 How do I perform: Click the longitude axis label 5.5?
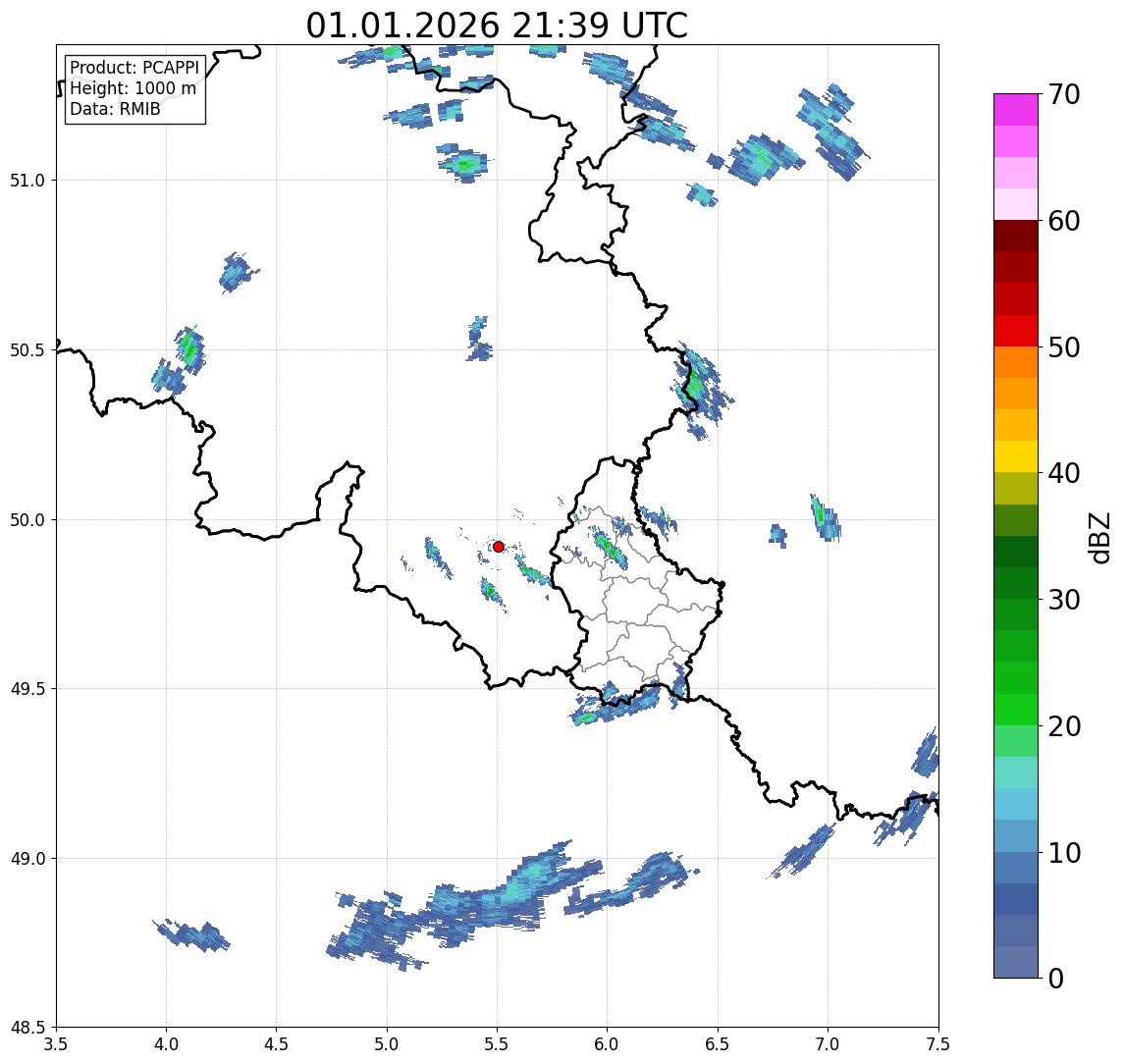click(498, 1044)
